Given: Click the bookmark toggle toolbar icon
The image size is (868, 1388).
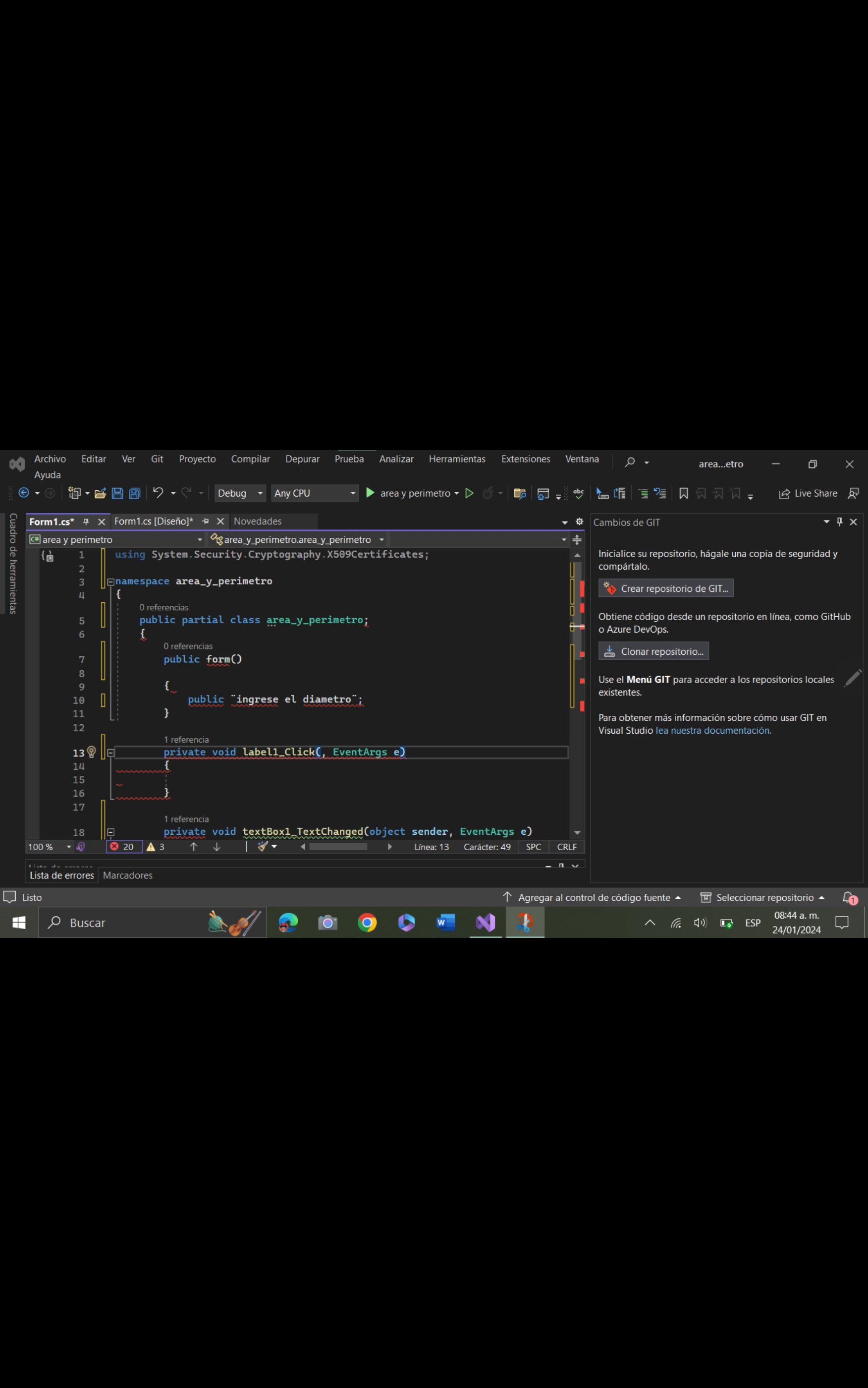Looking at the screenshot, I should (x=683, y=493).
